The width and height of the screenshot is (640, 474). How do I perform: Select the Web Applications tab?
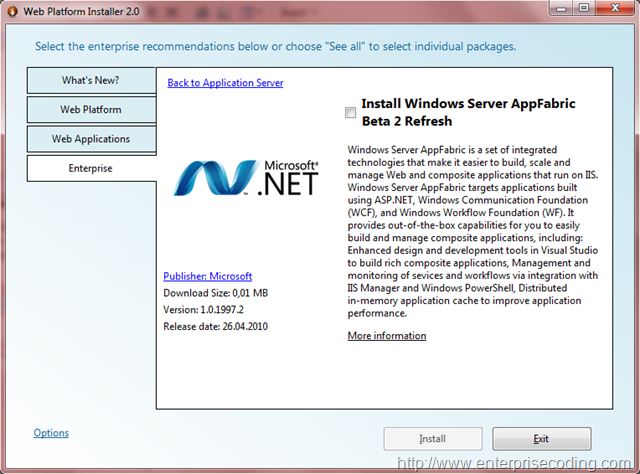[91, 139]
